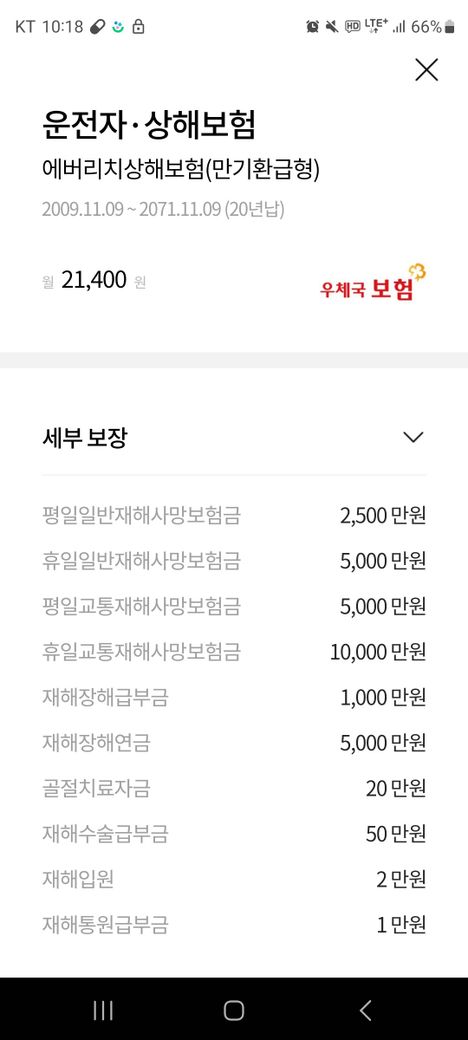The height and width of the screenshot is (1040, 468).
Task: Select the 휴일교통재해사망보험금 row
Action: coord(234,652)
